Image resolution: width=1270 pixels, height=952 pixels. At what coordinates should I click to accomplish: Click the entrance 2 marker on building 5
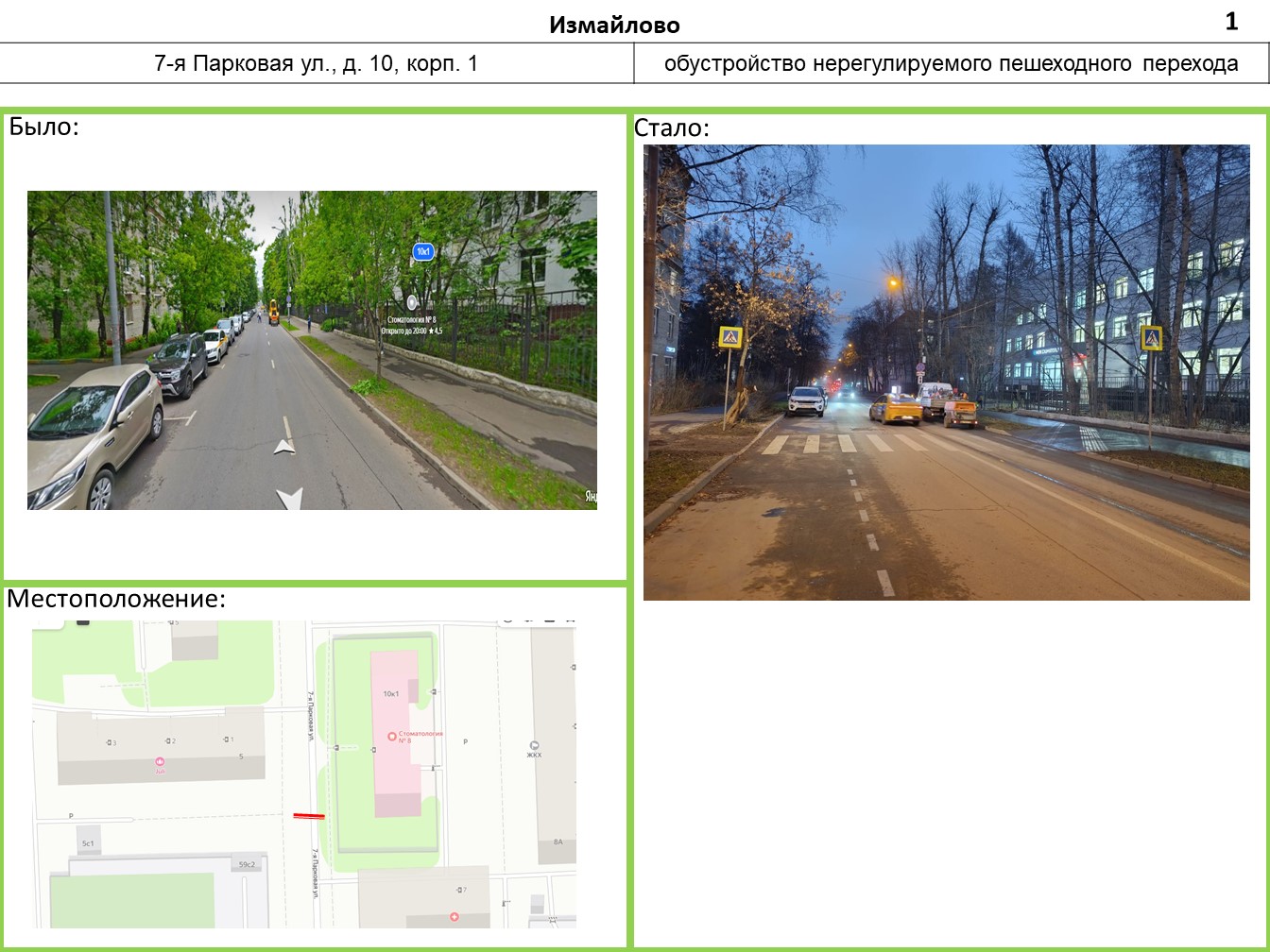[170, 741]
